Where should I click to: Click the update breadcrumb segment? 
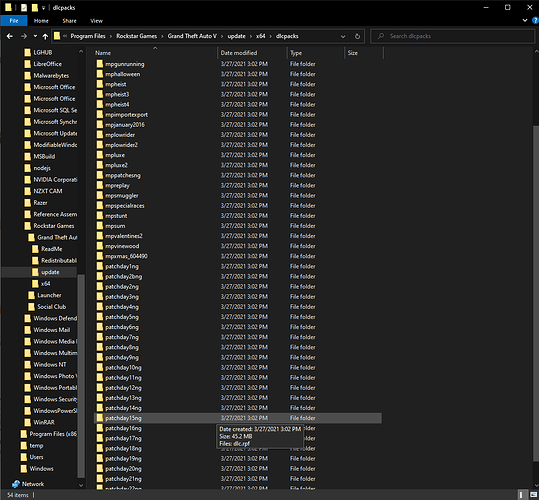point(236,36)
